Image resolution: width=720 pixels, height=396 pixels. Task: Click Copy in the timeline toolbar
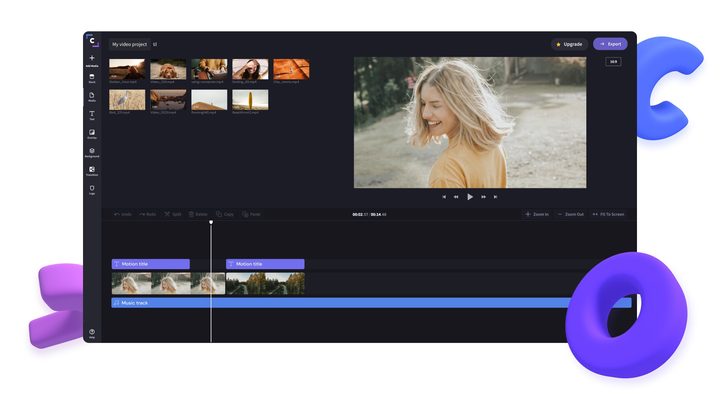[x=225, y=215]
